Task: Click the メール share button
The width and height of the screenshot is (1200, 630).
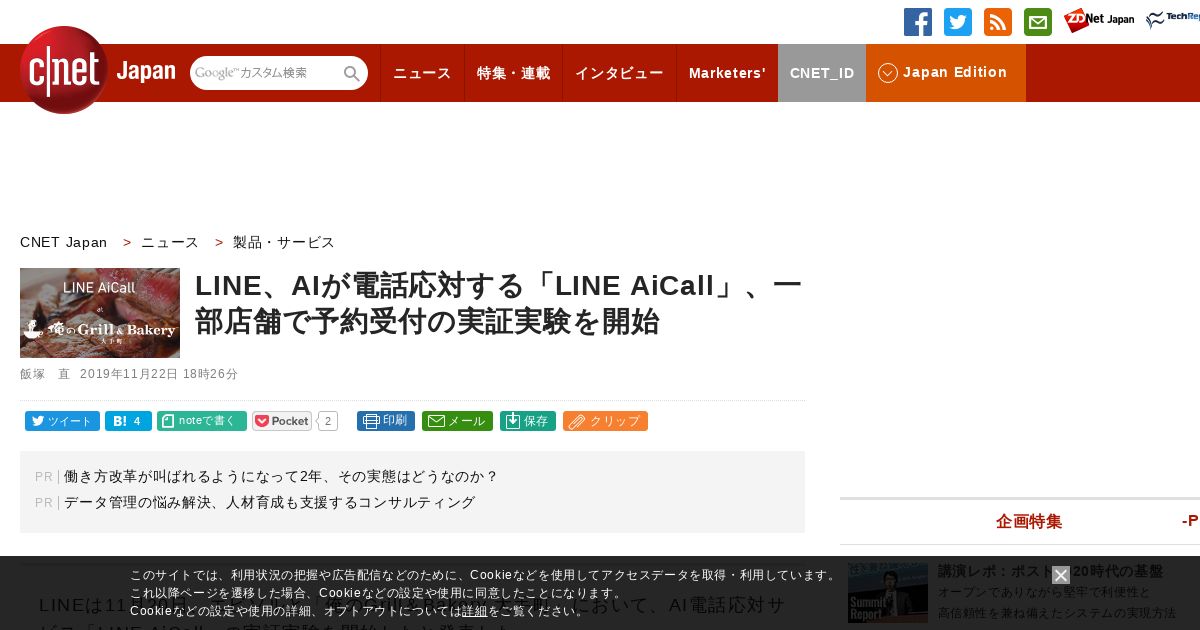Action: (457, 421)
